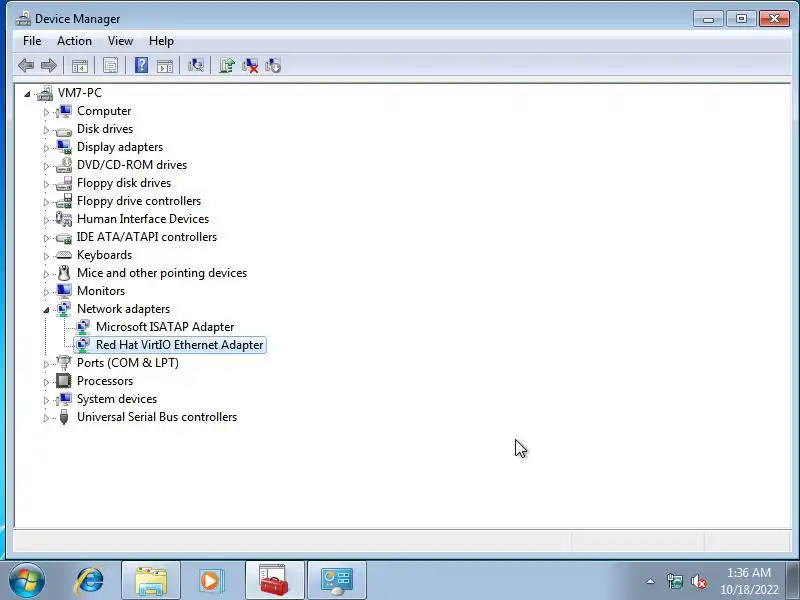Screen dimensions: 800x600
Task: Click the Processors chip icon
Action: (64, 381)
